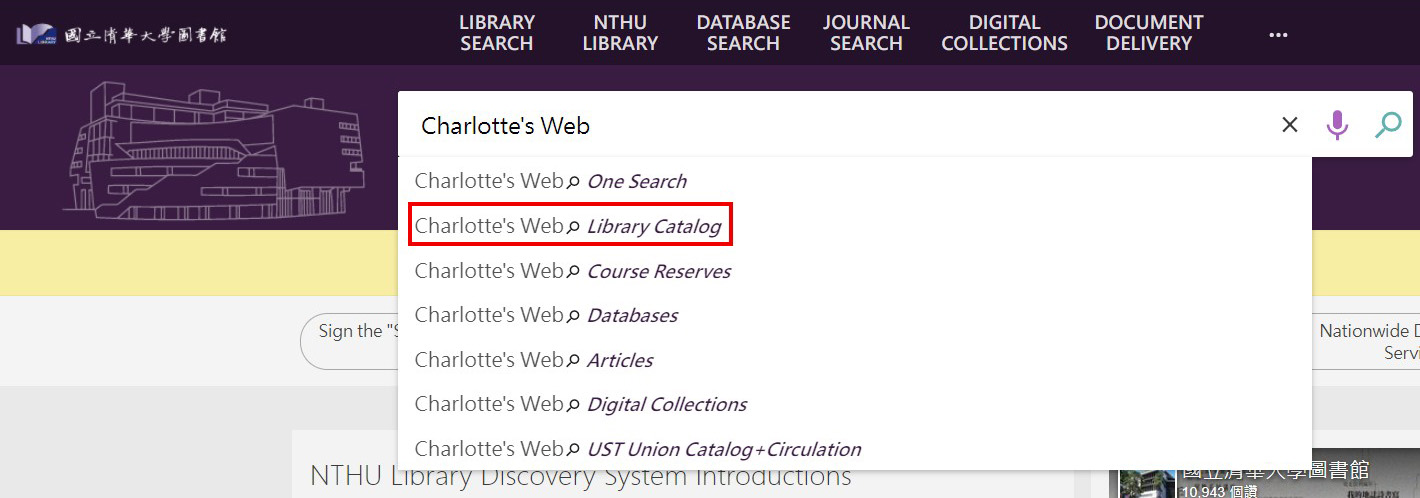
Task: Open Digital Collections menu item
Action: (x=1004, y=33)
